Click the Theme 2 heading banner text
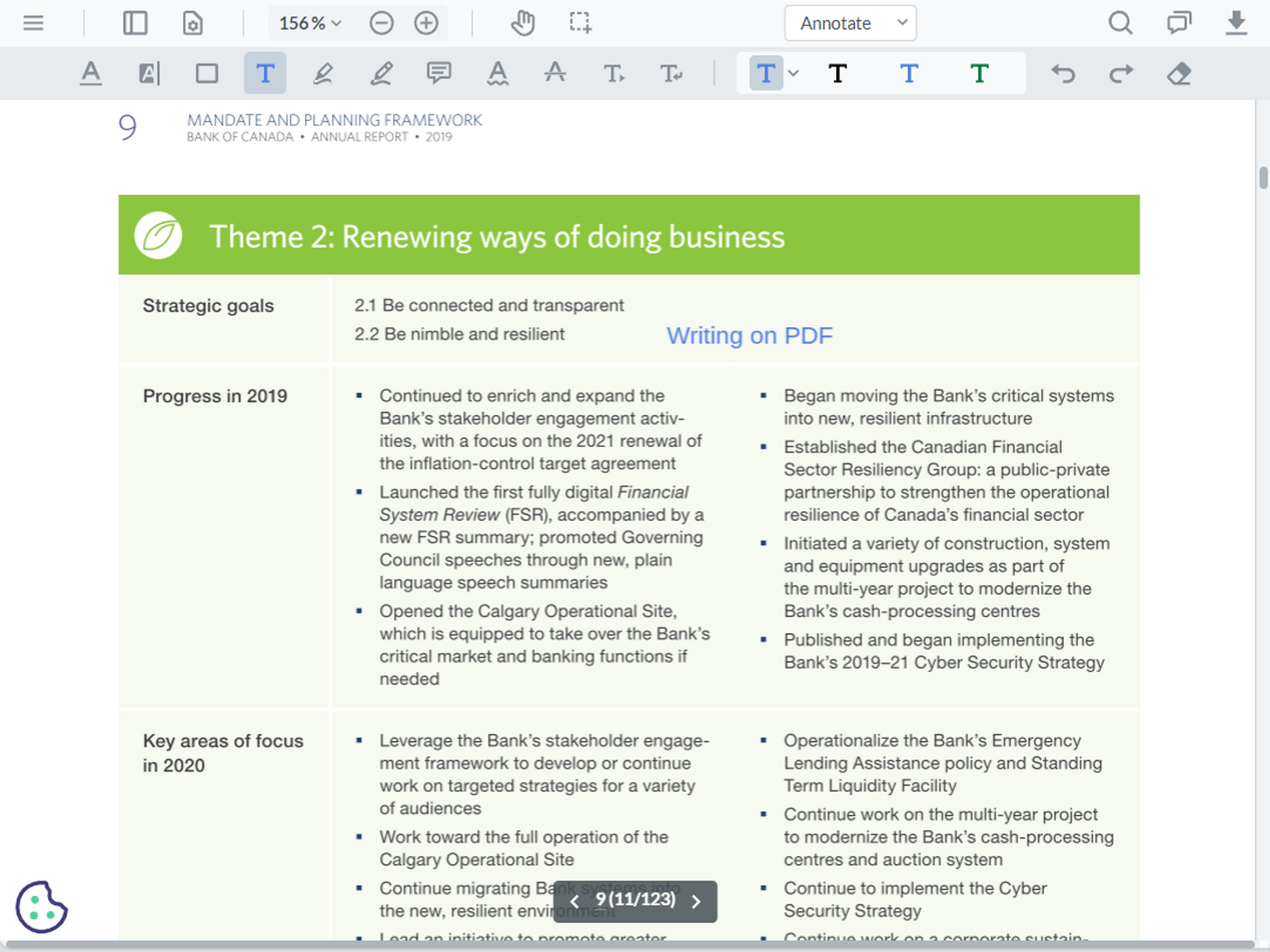Viewport: 1270px width, 952px height. 497,236
